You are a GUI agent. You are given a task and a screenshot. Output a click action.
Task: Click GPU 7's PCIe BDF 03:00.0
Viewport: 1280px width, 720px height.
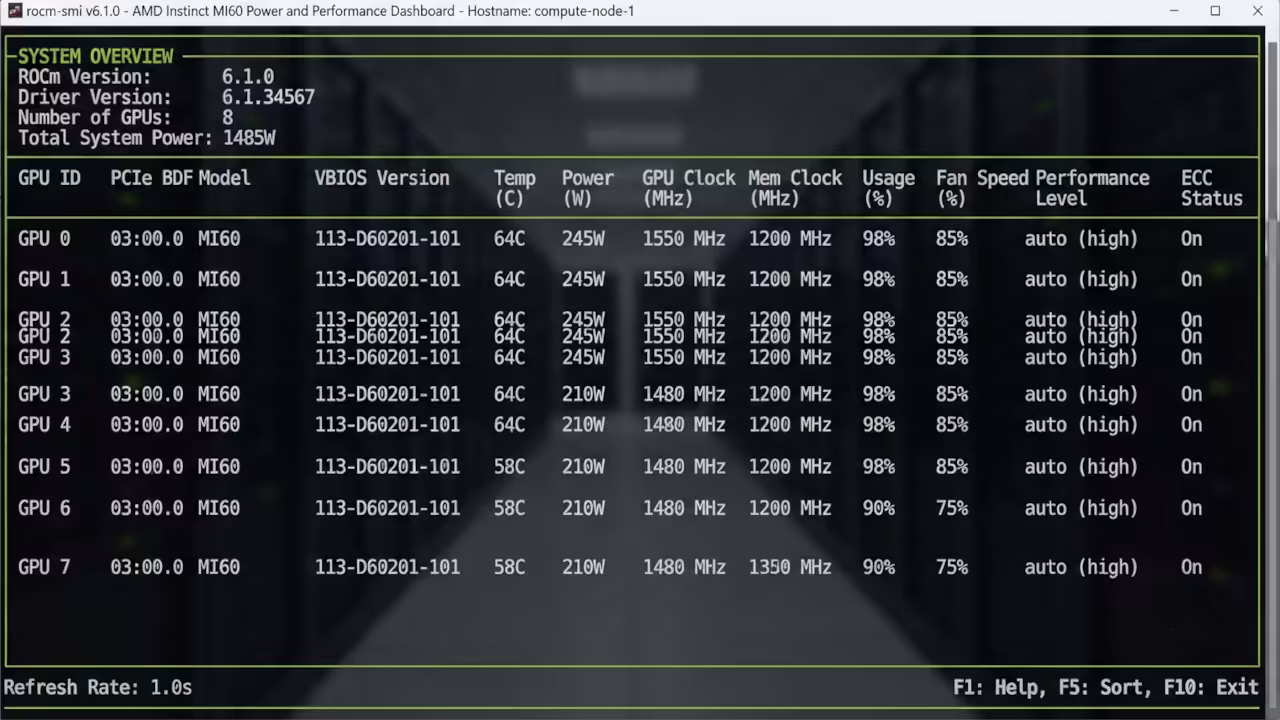point(147,567)
